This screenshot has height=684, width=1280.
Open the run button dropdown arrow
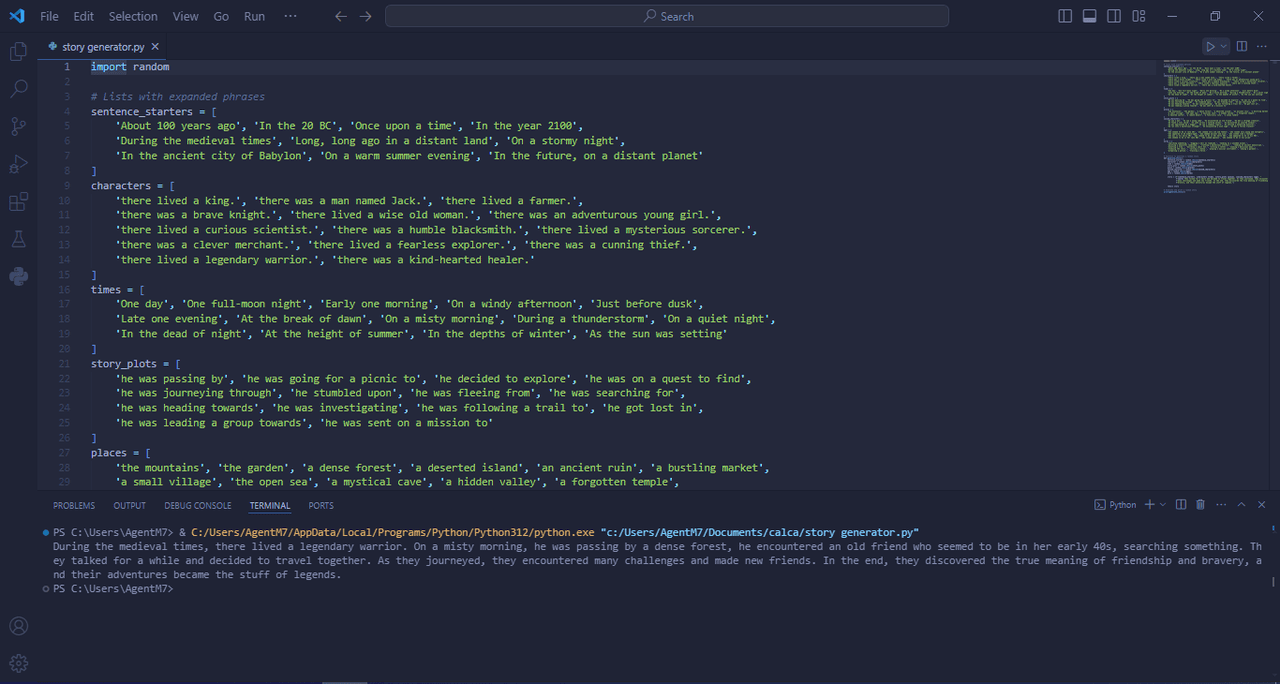[x=1224, y=46]
